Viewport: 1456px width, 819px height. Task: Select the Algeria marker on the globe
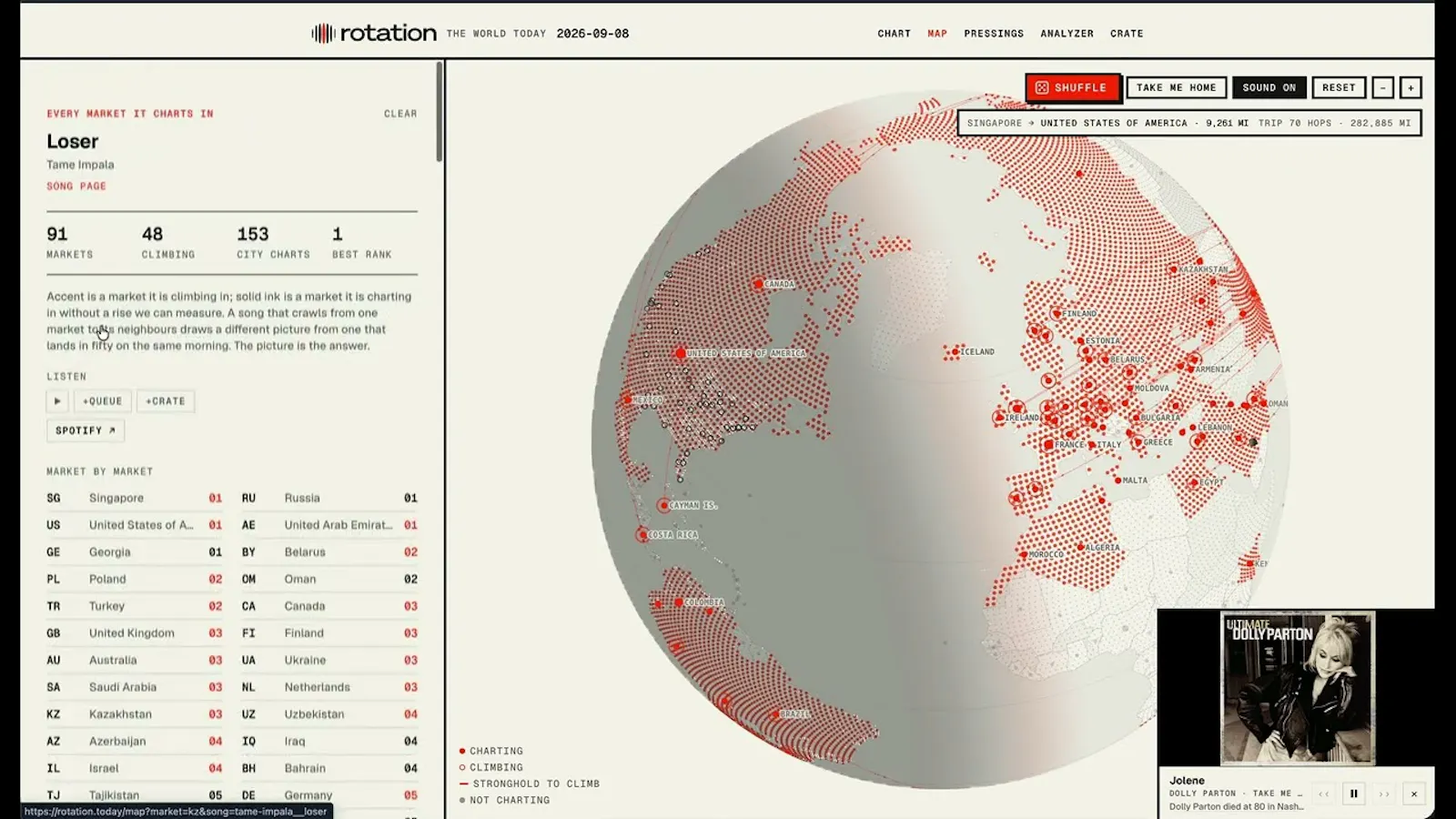coord(1081,548)
